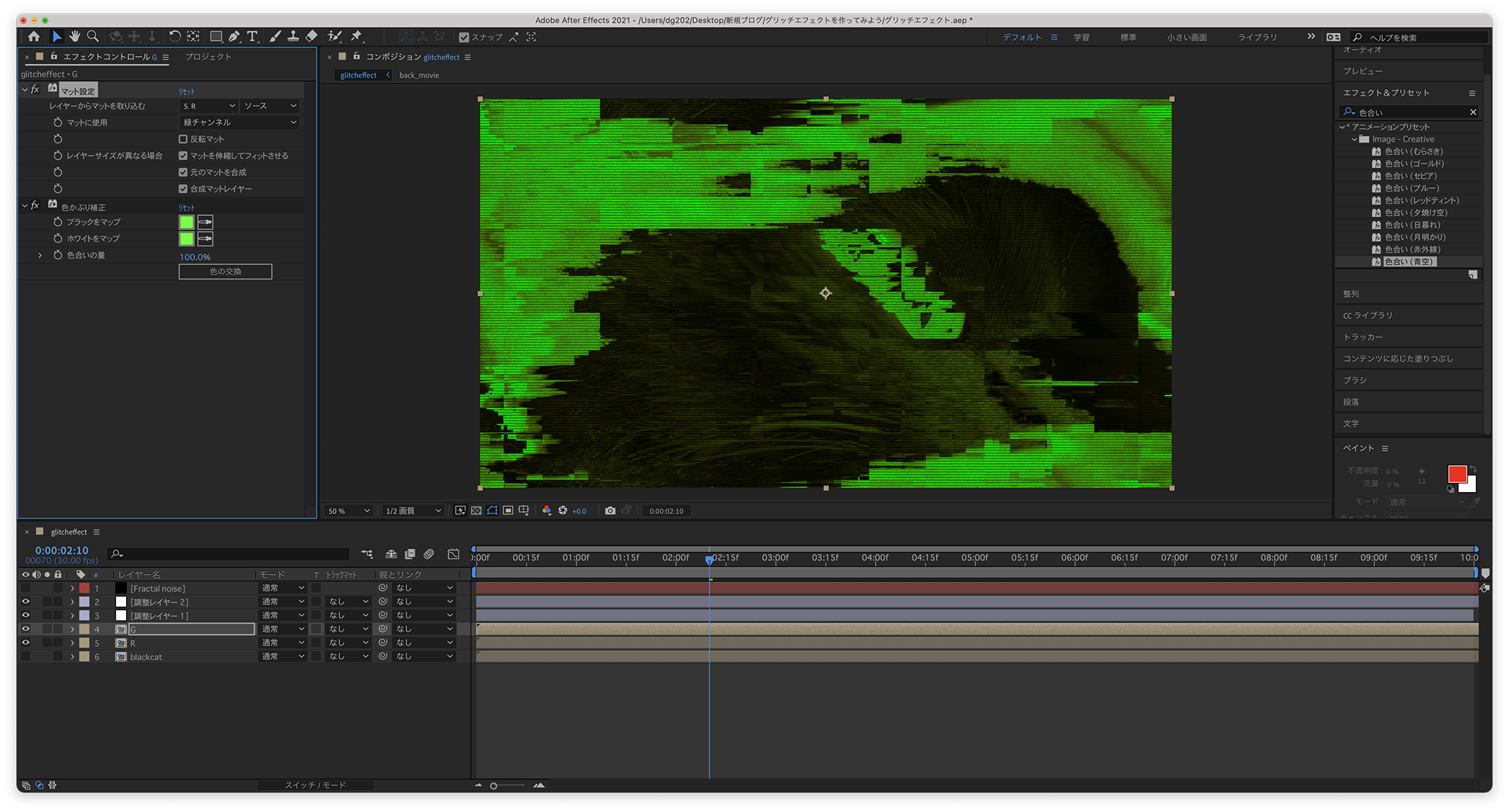Hide the G layer eye icon
The image size is (1509, 812).
pos(26,629)
